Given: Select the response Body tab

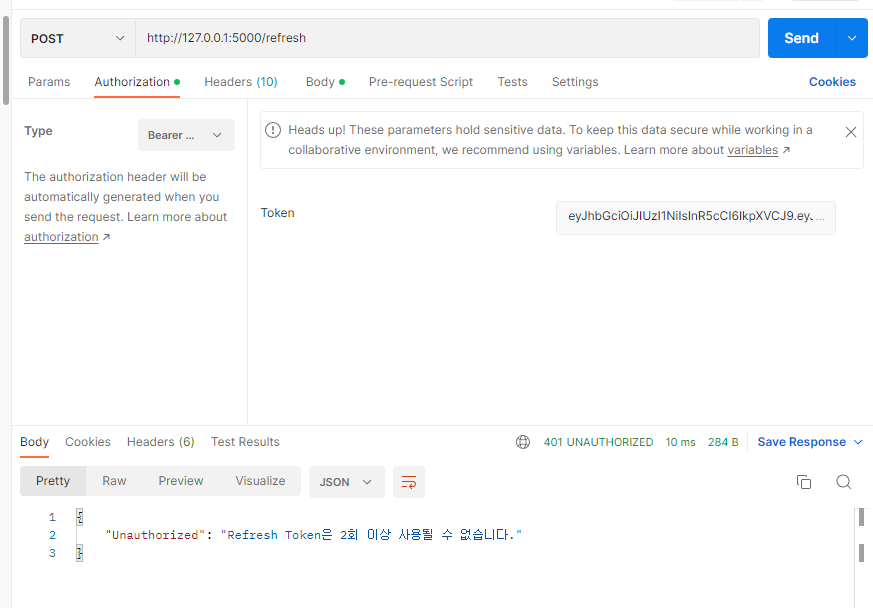Looking at the screenshot, I should (x=35, y=442).
